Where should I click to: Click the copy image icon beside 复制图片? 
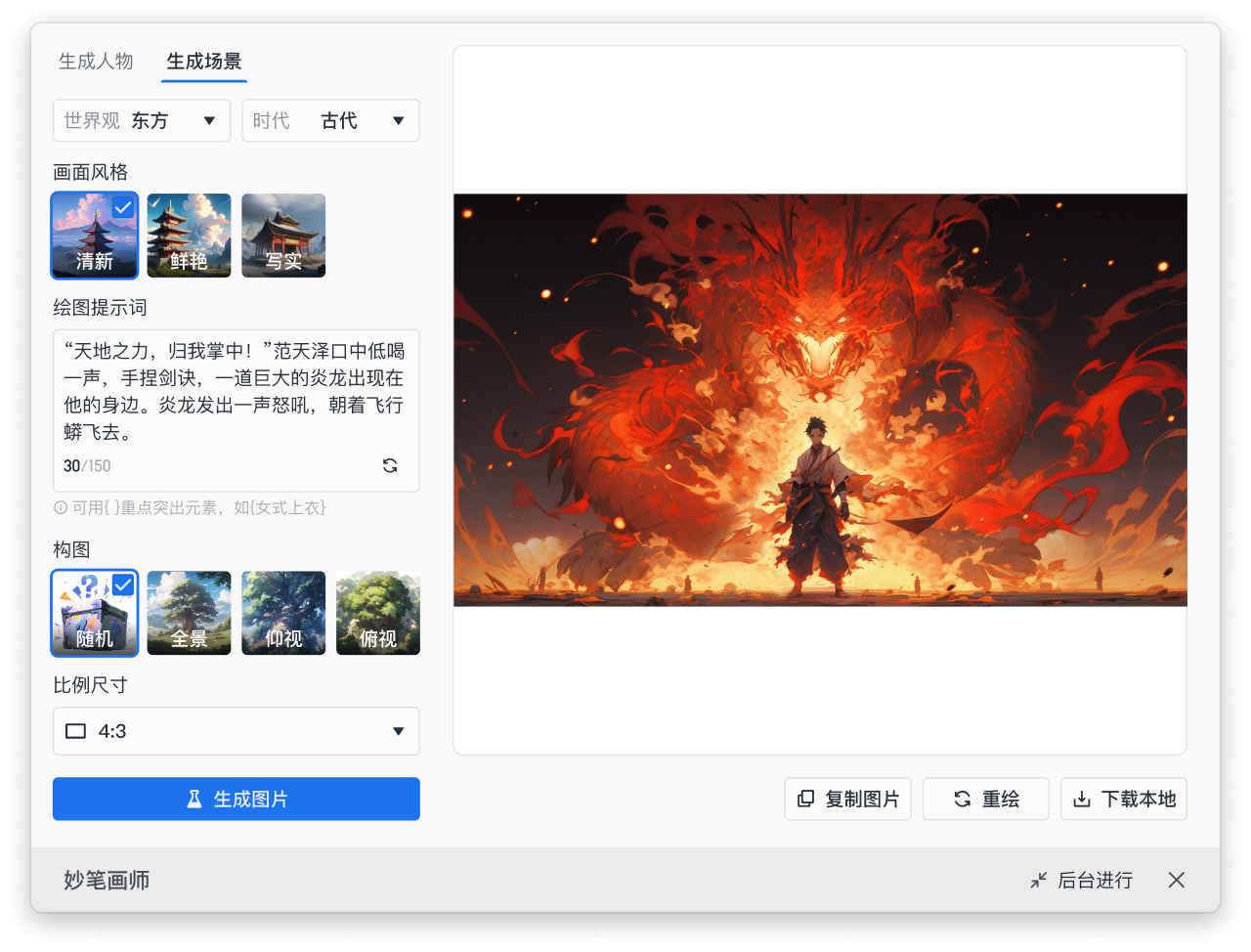pyautogui.click(x=805, y=799)
